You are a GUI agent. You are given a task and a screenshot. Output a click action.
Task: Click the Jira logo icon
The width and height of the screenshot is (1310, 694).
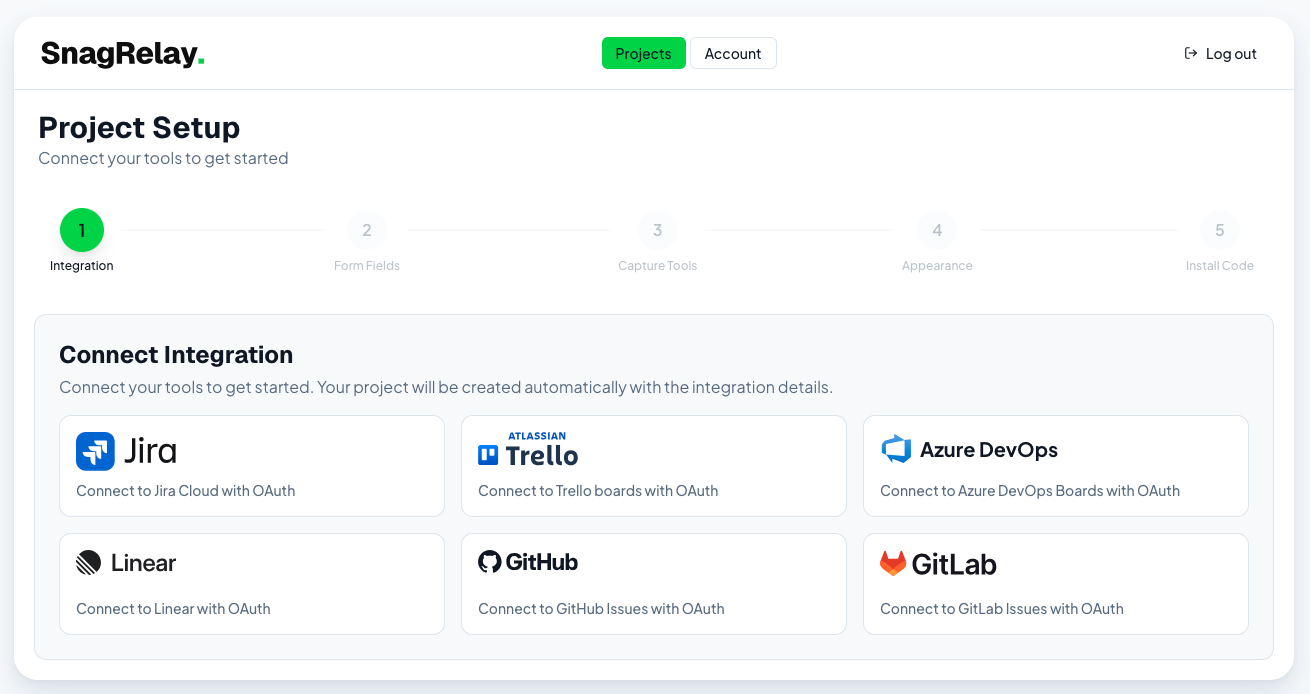pos(95,451)
